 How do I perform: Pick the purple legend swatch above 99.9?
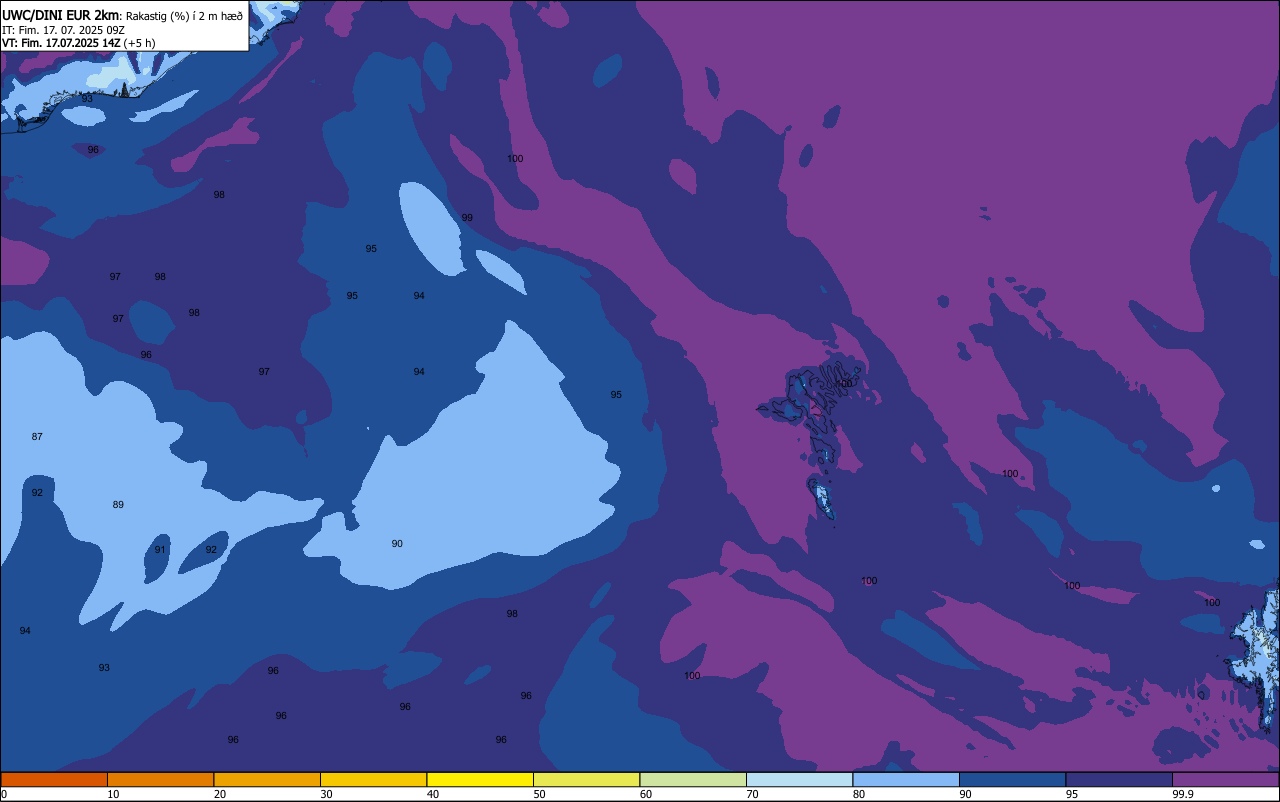pos(1226,779)
